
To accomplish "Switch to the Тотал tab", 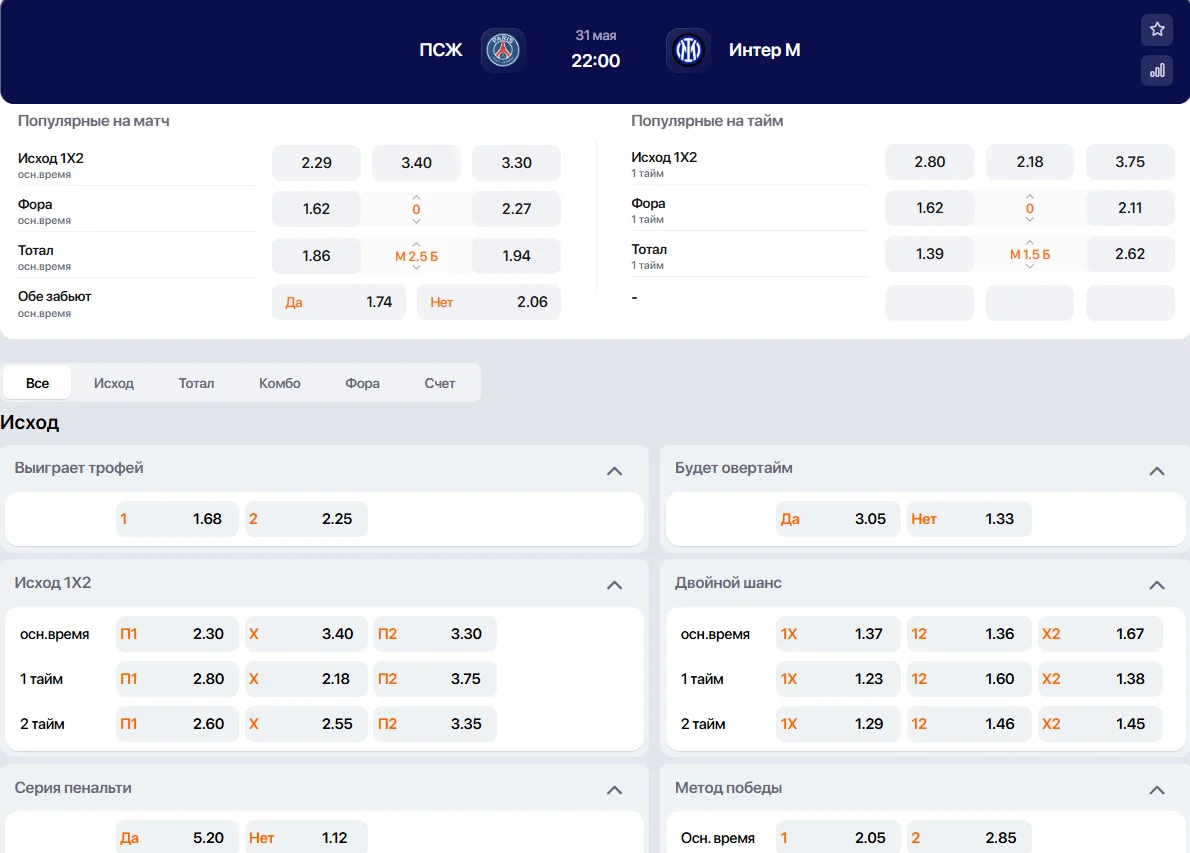I will point(196,383).
